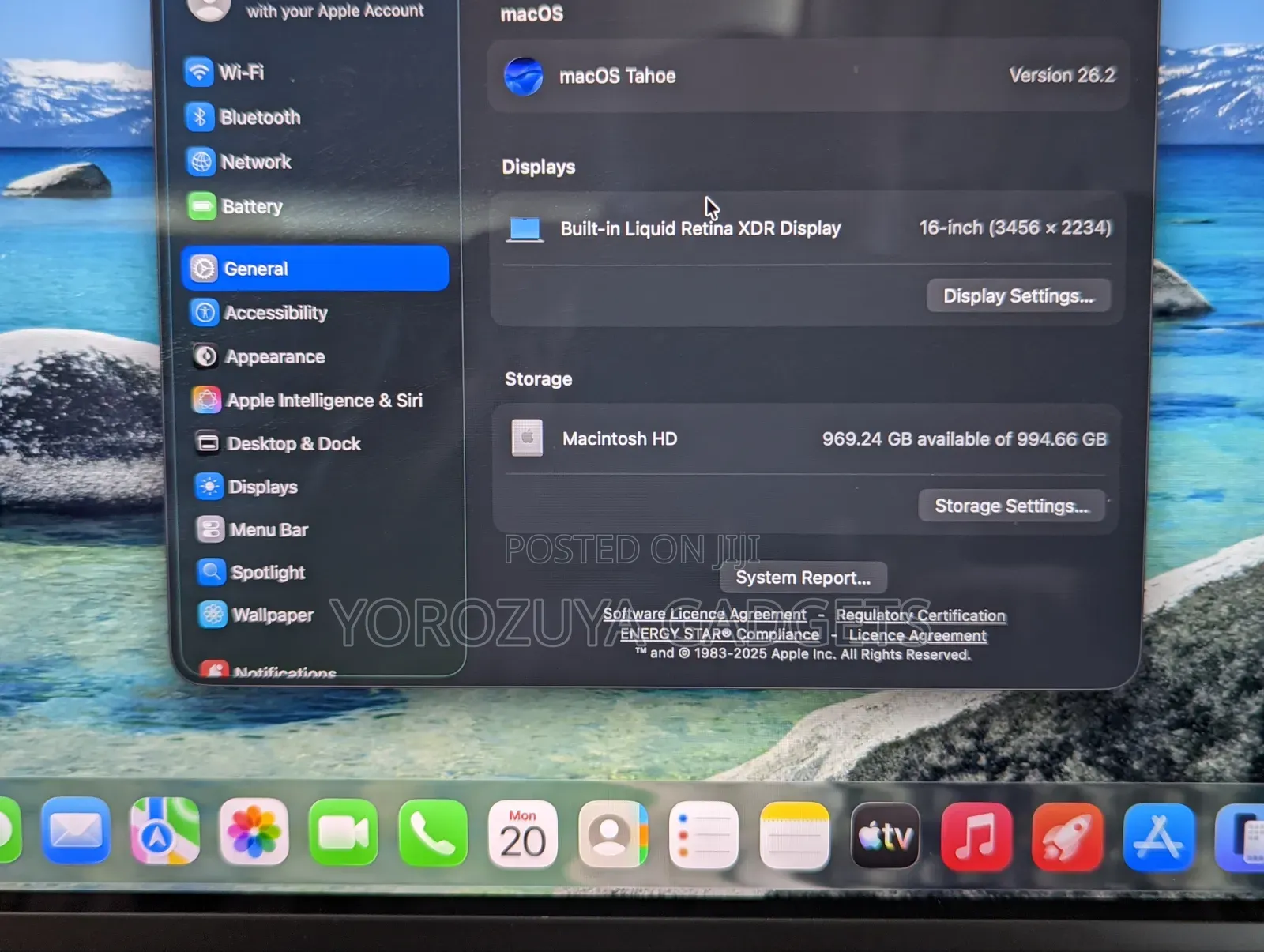Screen dimensions: 1264x952
Task: Open Music from the Dock
Action: (x=976, y=837)
